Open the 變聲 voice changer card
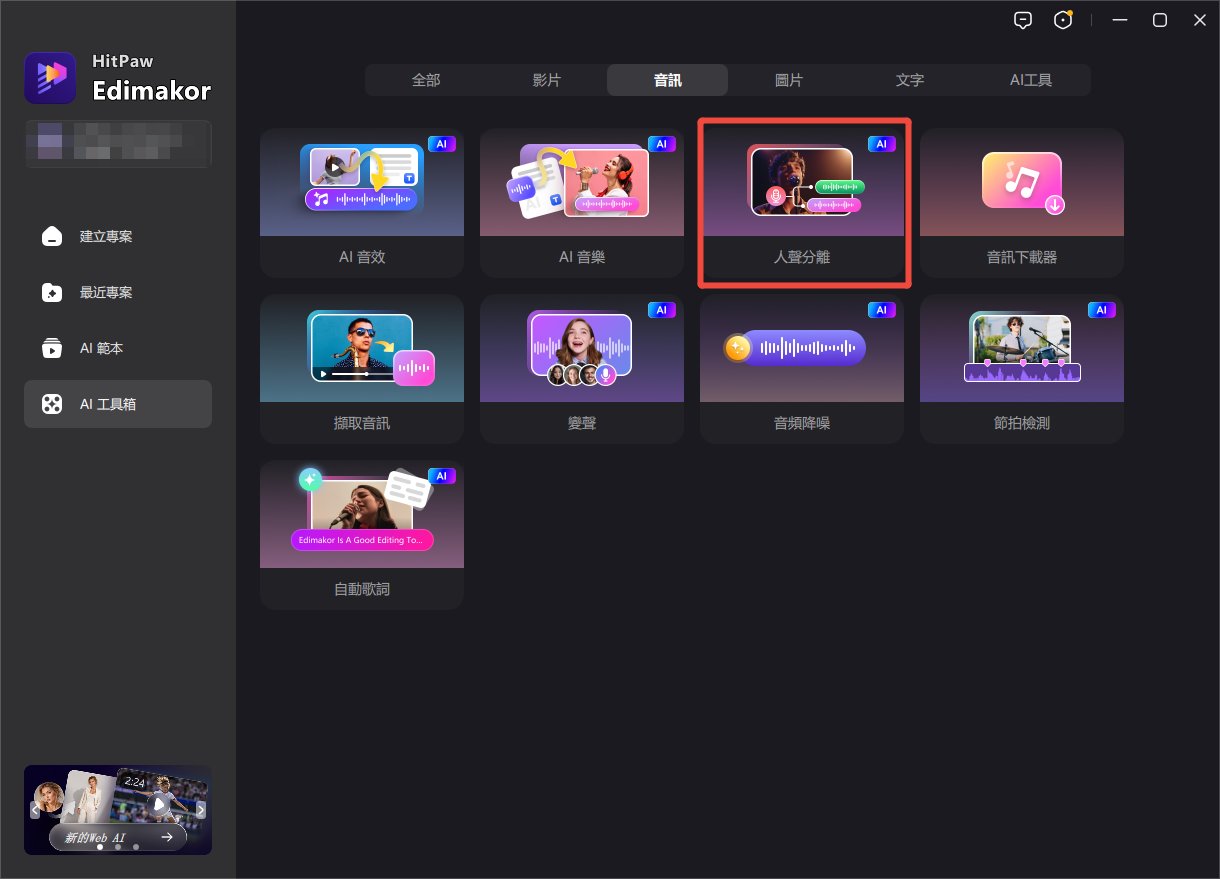1220x879 pixels. pos(582,369)
